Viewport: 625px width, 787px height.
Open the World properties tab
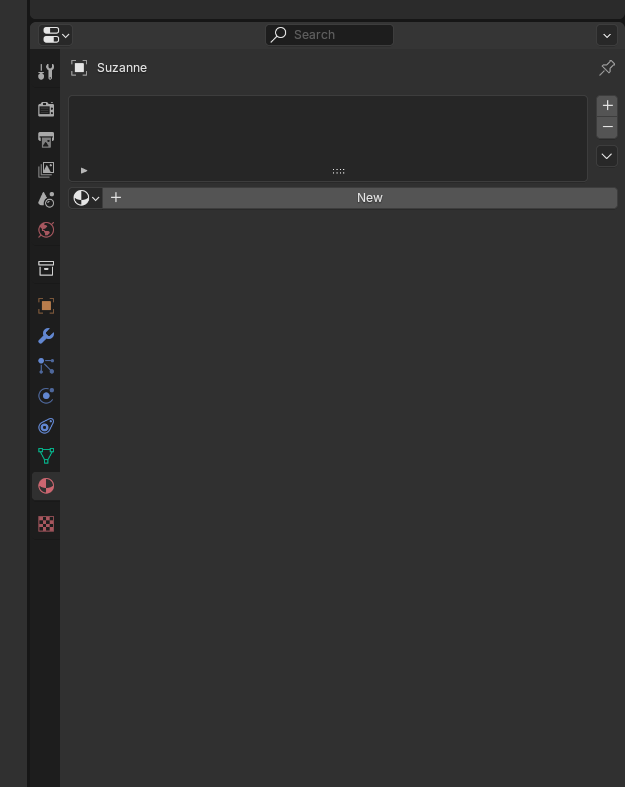pos(46,230)
